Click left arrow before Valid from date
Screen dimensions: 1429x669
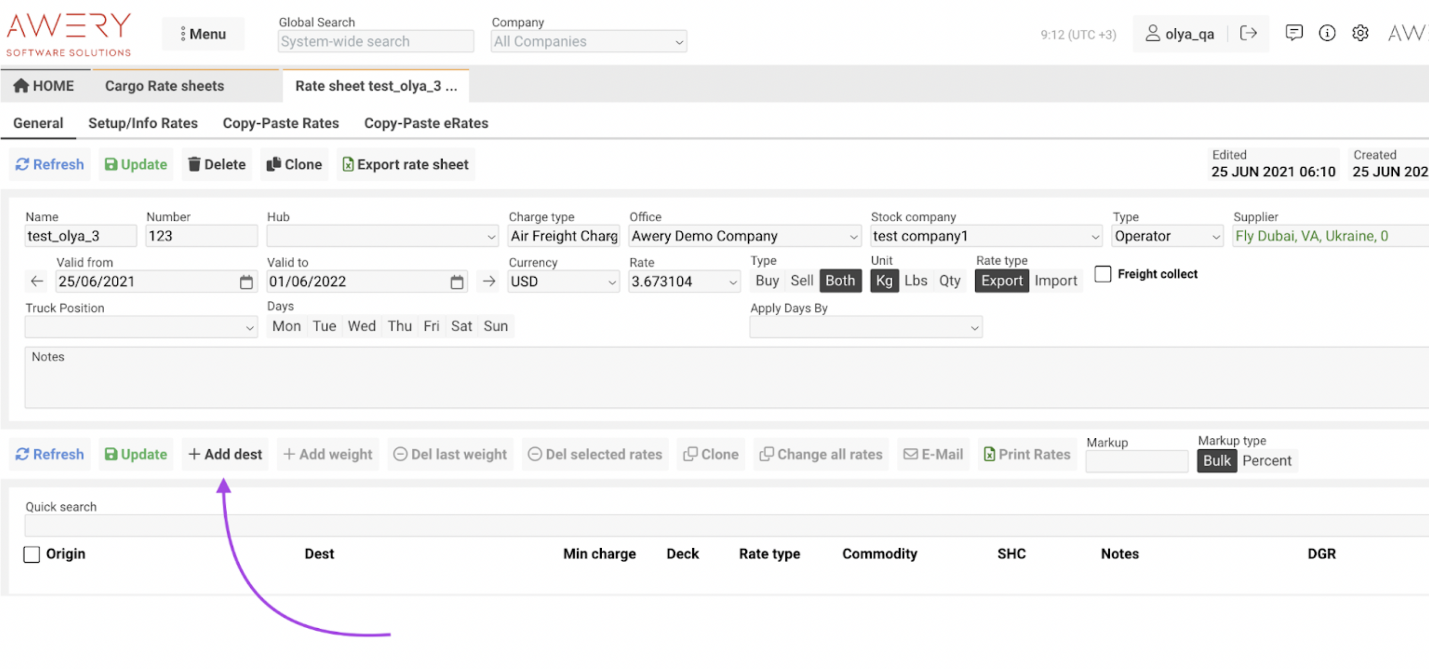point(37,282)
